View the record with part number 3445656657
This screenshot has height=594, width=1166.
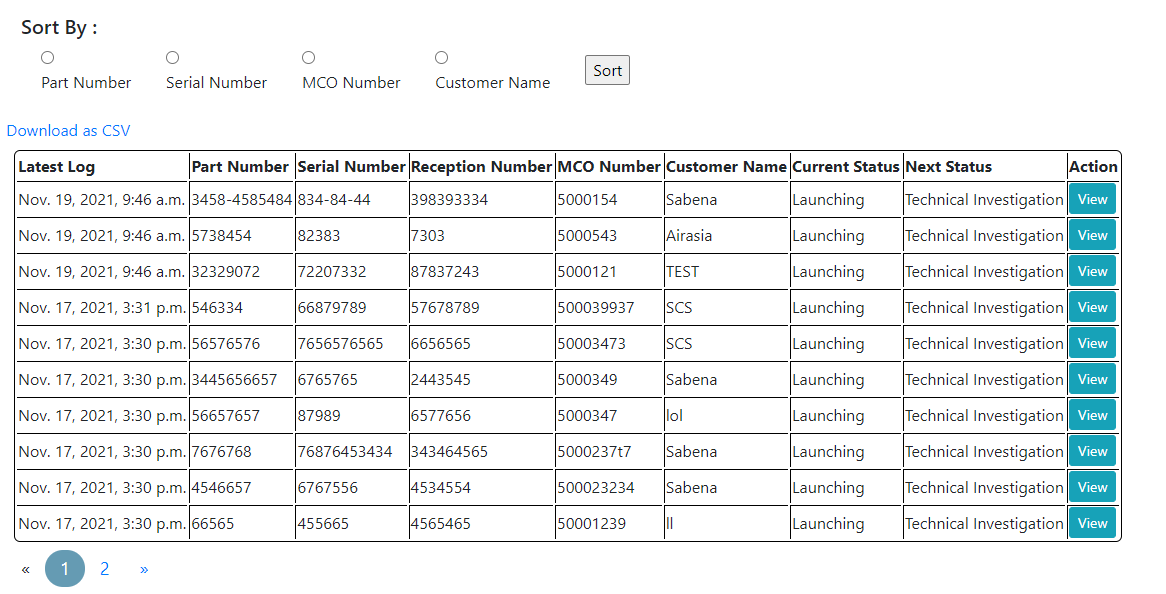[x=1092, y=379]
